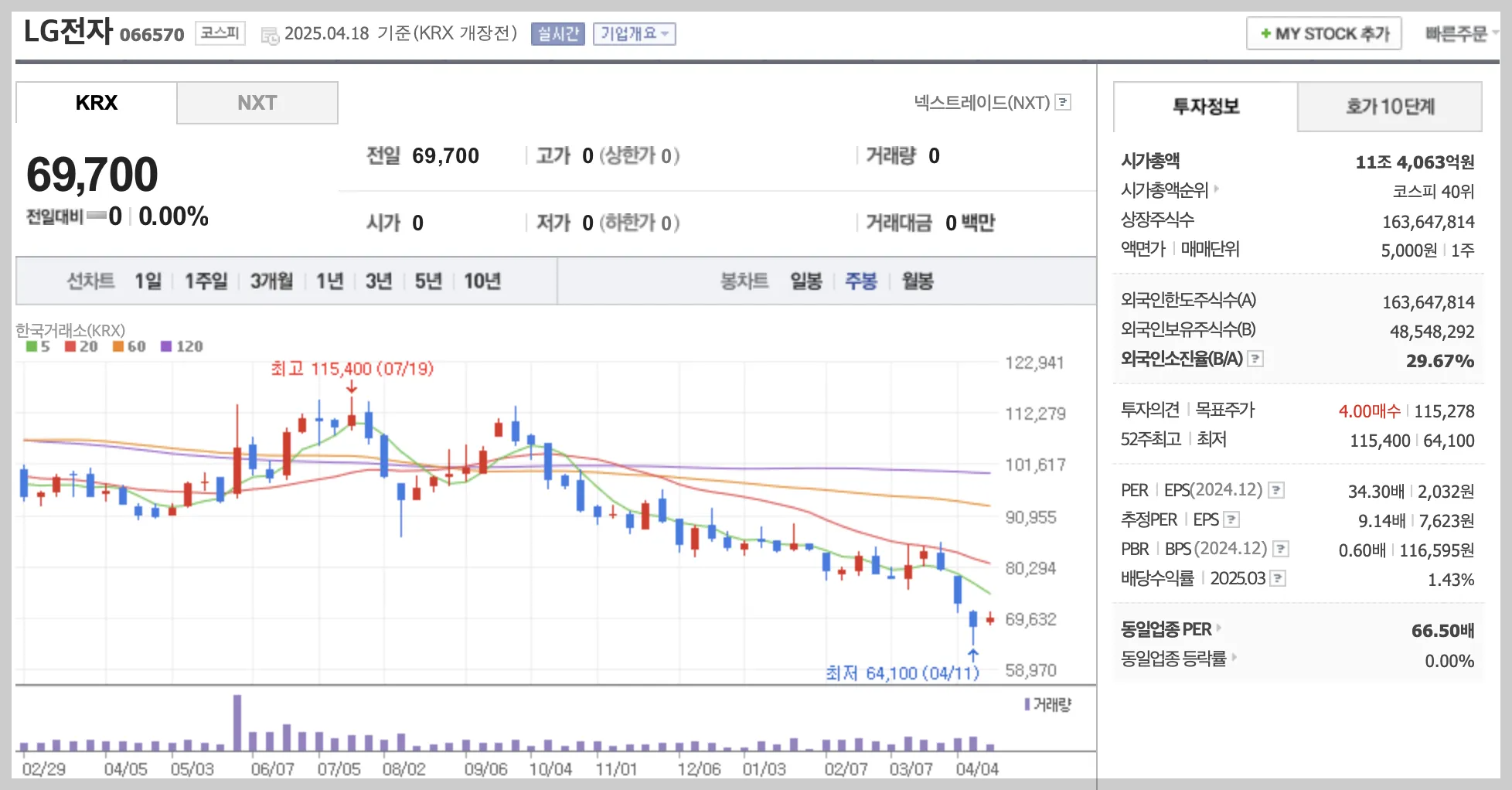1512x790 pixels.
Task: Click the 4.00매수 investment opinion value
Action: [x=1369, y=410]
